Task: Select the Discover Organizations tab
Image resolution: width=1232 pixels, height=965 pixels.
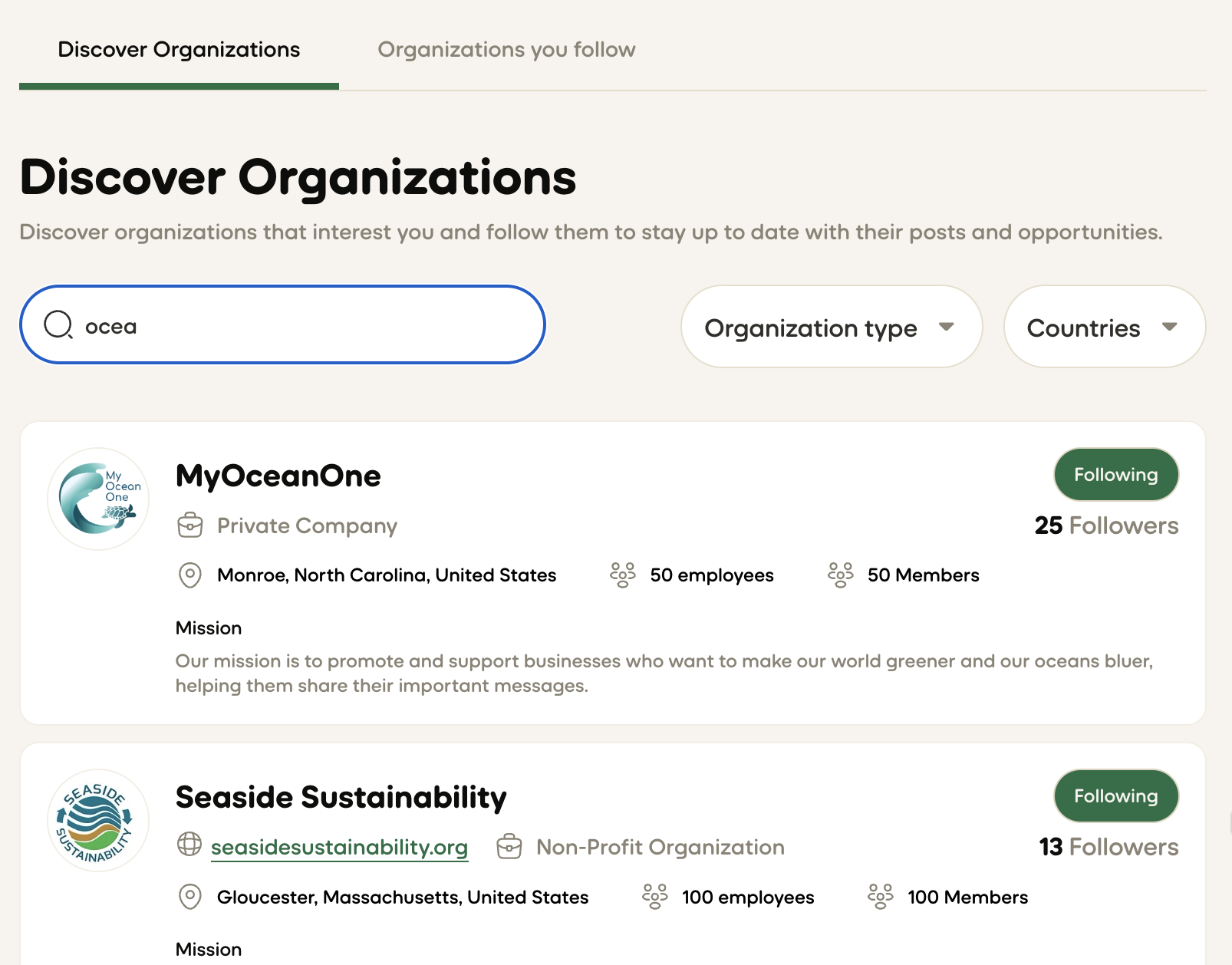Action: click(179, 49)
